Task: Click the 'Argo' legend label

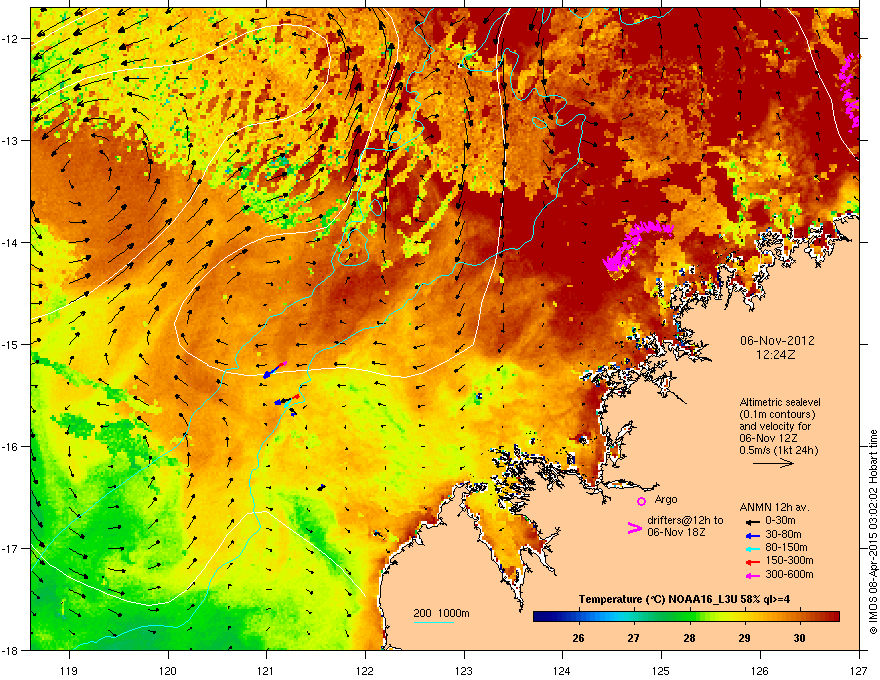Action: (x=666, y=499)
